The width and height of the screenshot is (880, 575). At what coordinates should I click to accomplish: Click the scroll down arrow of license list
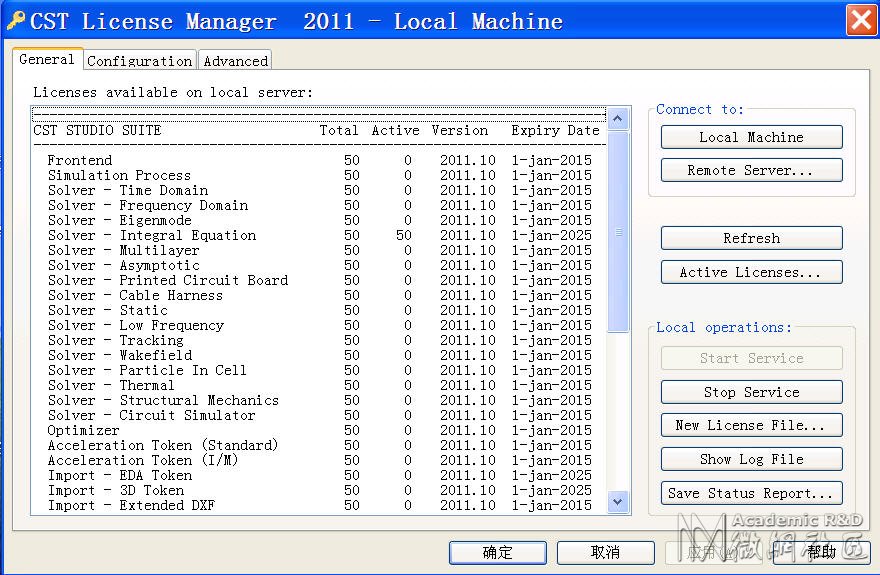618,502
